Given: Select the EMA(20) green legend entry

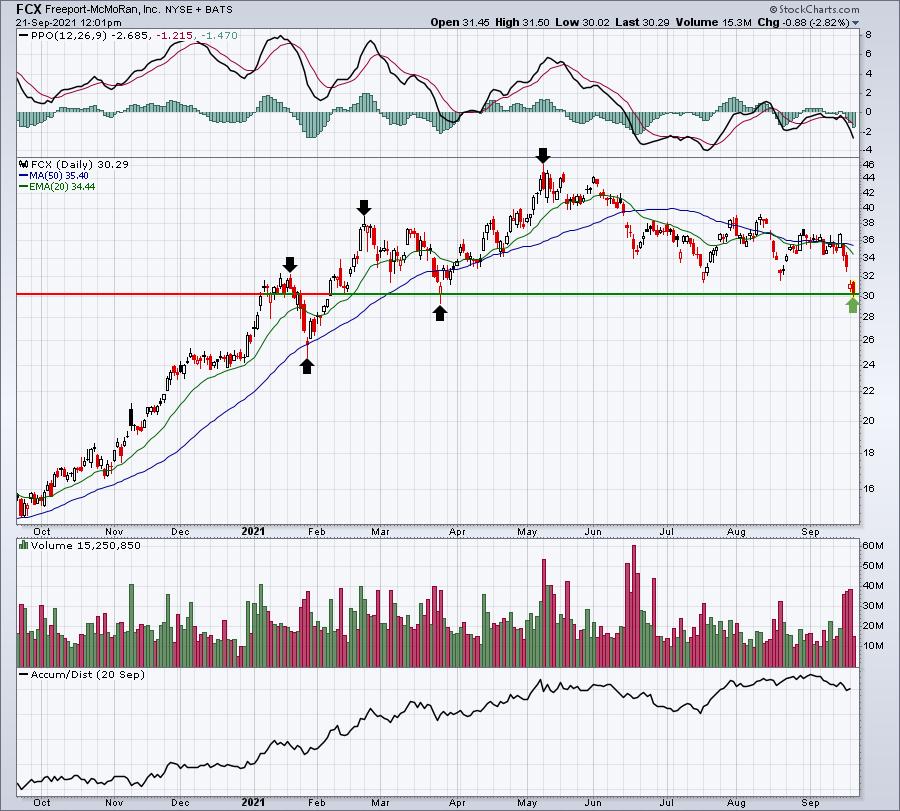Looking at the screenshot, I should (x=57, y=187).
